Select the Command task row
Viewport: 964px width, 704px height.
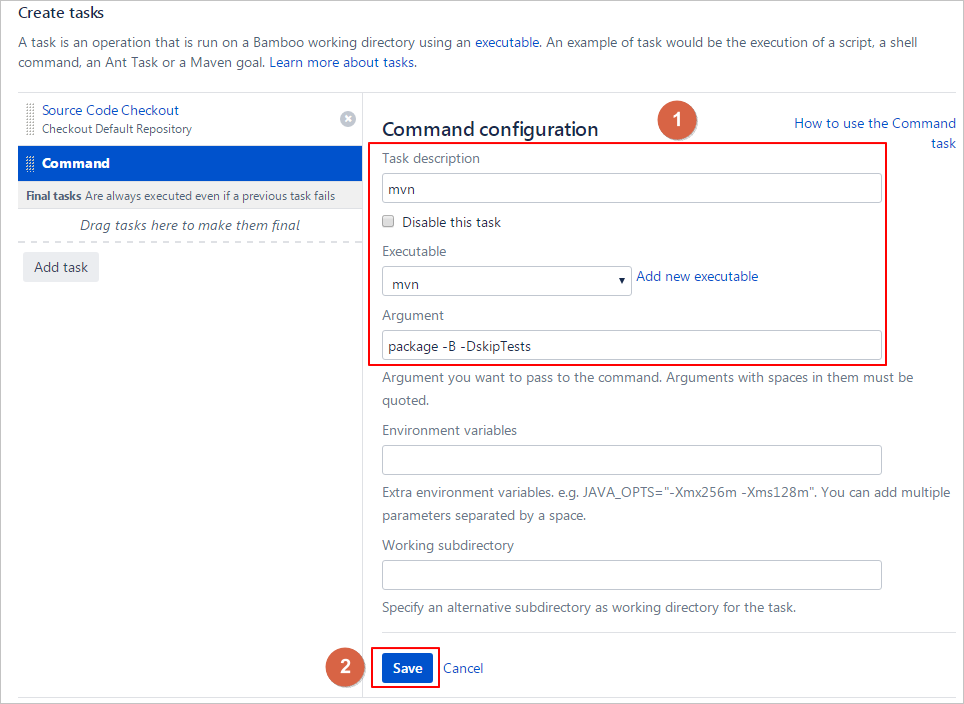point(190,164)
